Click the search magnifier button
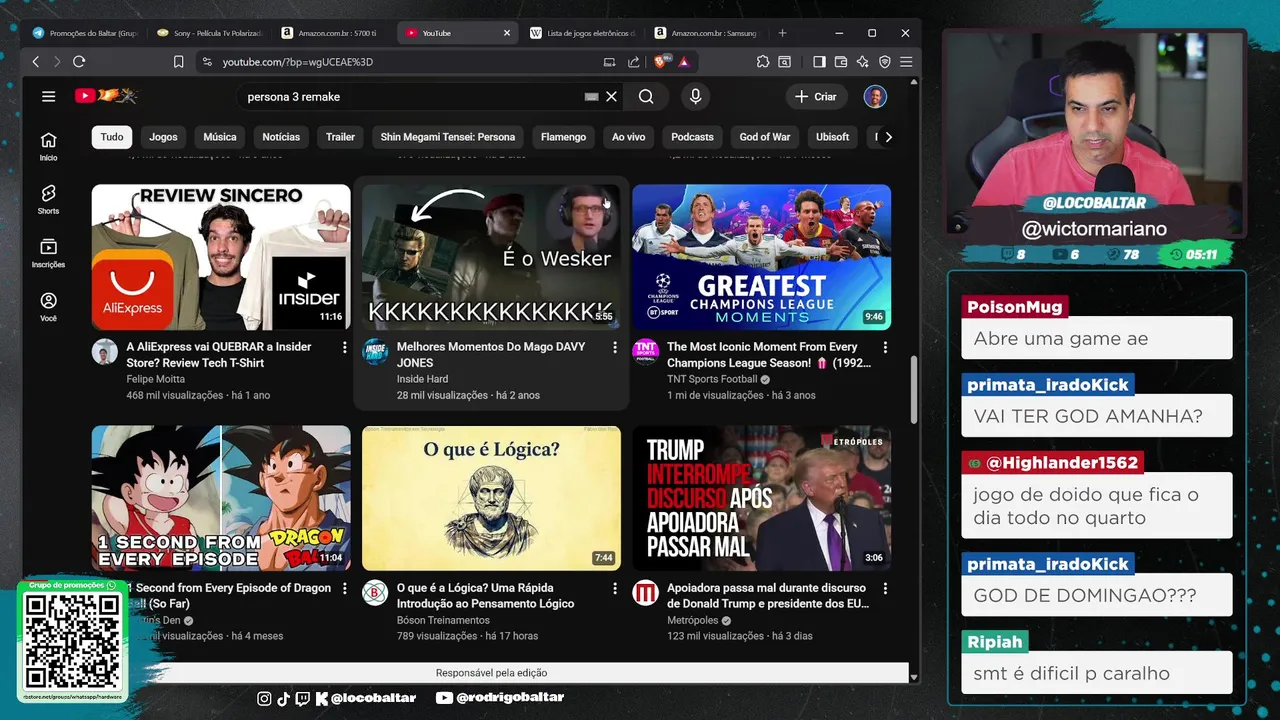Image resolution: width=1280 pixels, height=720 pixels. (x=646, y=97)
